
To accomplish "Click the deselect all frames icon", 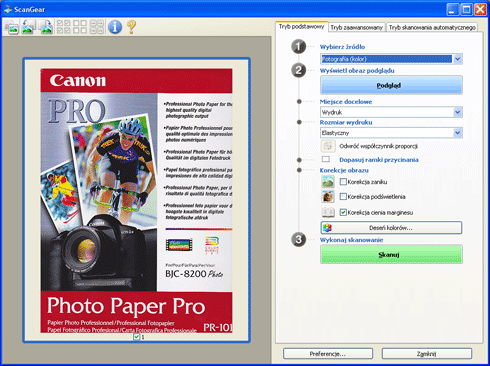I will (x=80, y=27).
